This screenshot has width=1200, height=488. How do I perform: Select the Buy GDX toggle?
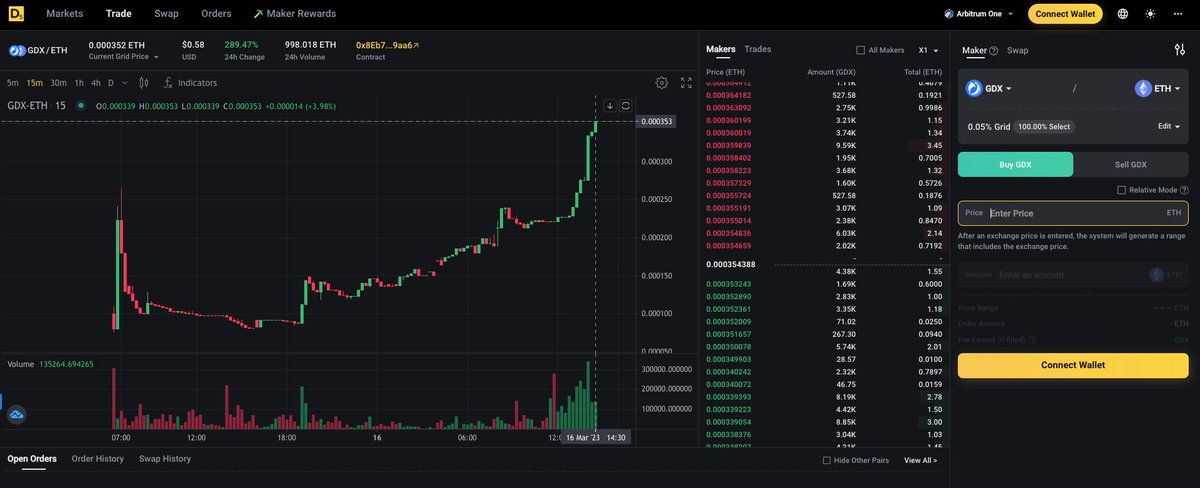point(1015,164)
